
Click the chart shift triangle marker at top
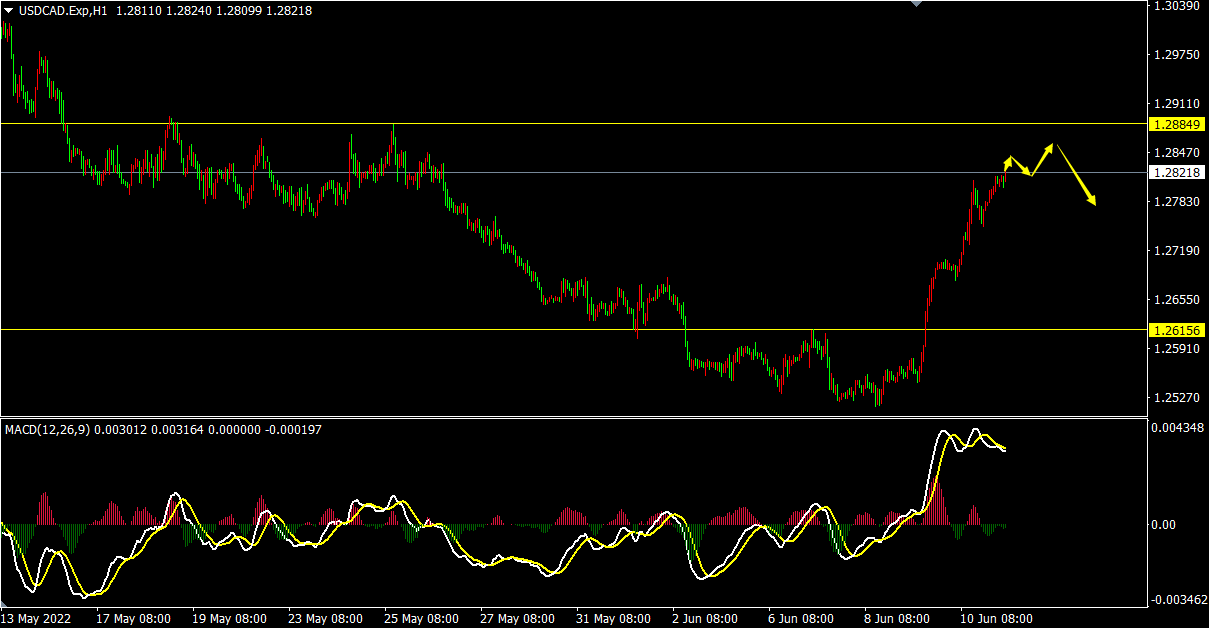click(x=917, y=4)
